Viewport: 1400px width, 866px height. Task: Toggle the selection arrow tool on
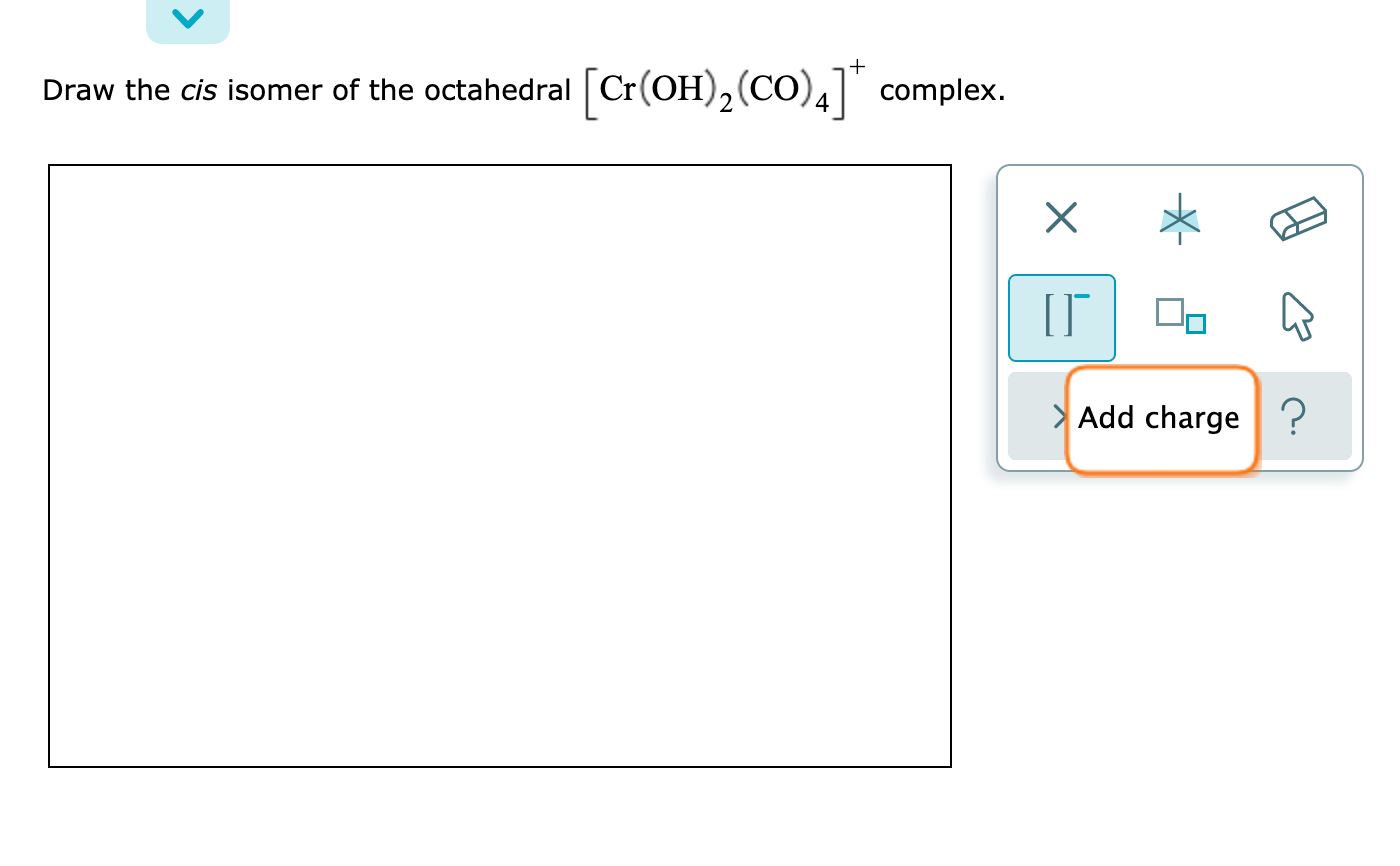pos(1297,317)
